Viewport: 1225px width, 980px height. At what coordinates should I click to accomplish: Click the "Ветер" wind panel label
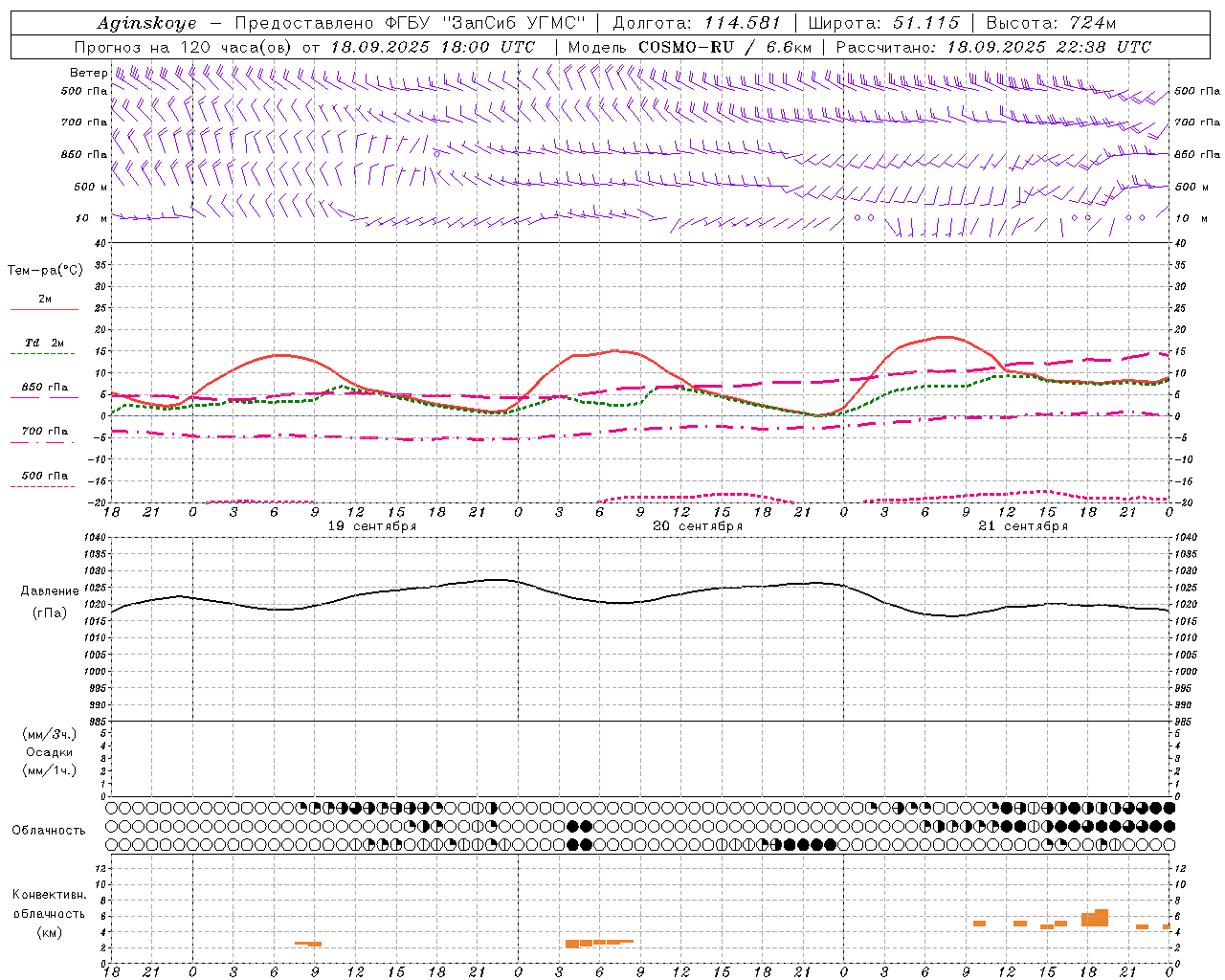[88, 73]
